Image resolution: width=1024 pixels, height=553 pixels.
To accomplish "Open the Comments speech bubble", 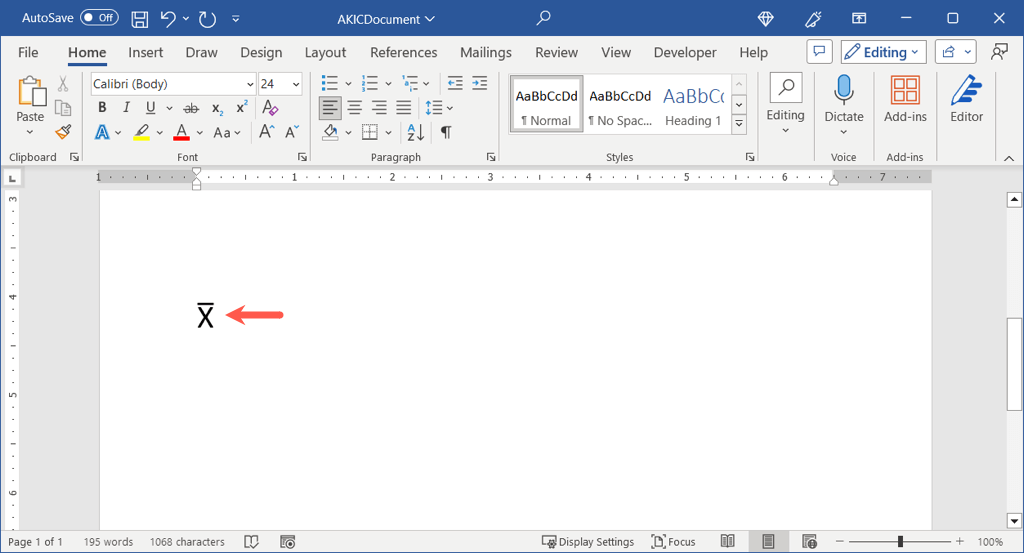I will click(820, 52).
